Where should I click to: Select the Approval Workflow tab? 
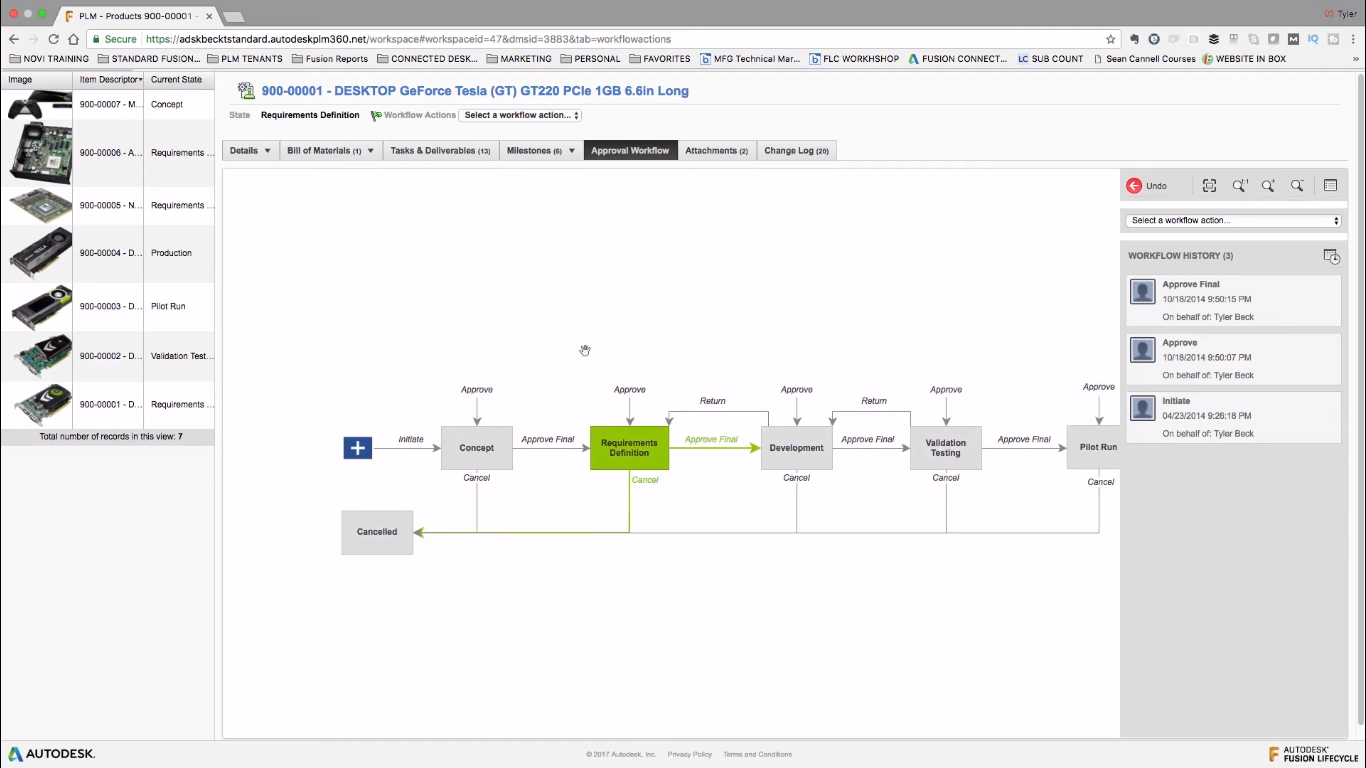pos(630,151)
